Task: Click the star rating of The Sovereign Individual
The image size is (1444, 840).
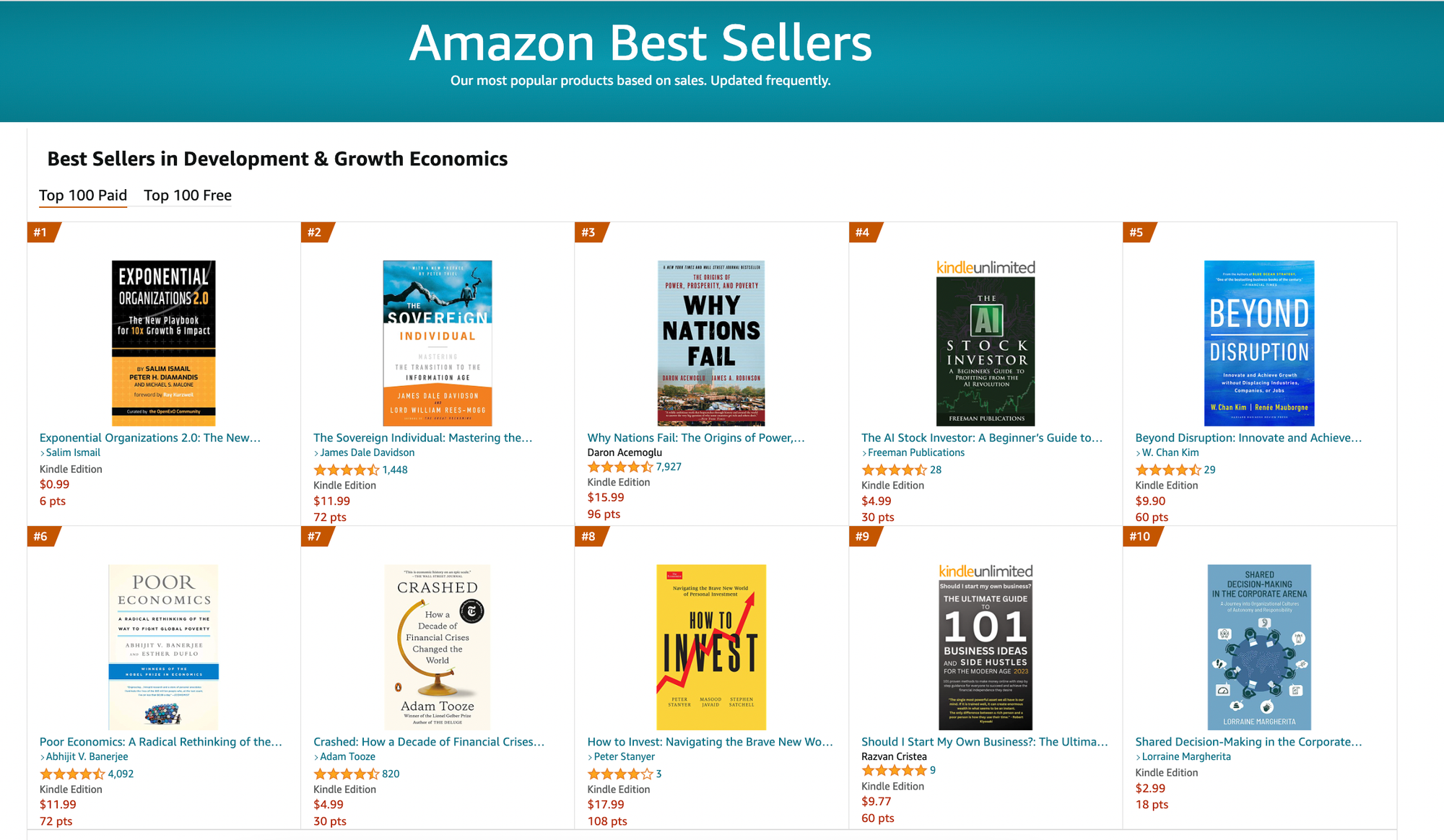Action: (x=346, y=470)
